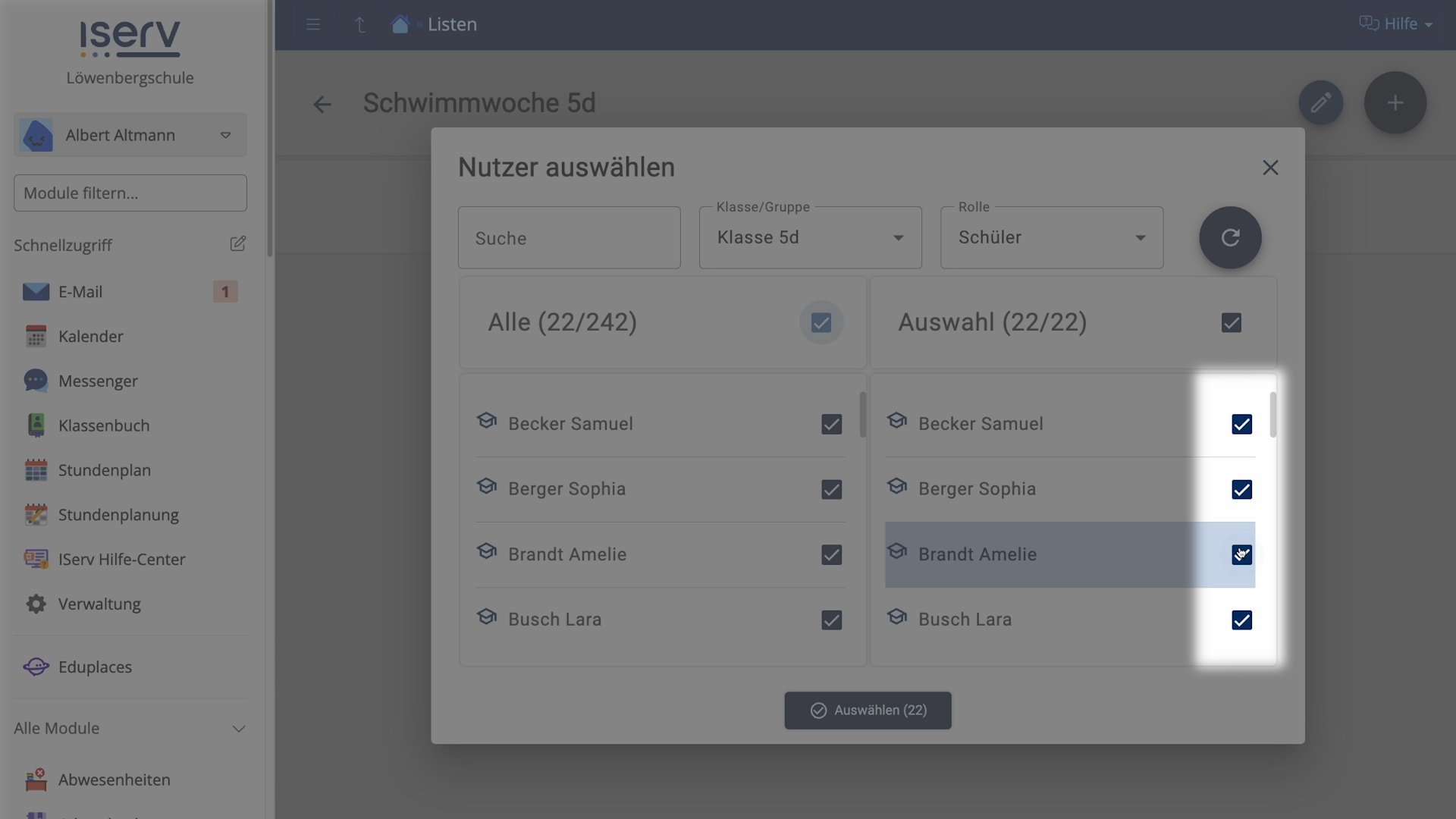This screenshot has height=819, width=1456.
Task: Open the Hilfe menu
Action: [1395, 24]
